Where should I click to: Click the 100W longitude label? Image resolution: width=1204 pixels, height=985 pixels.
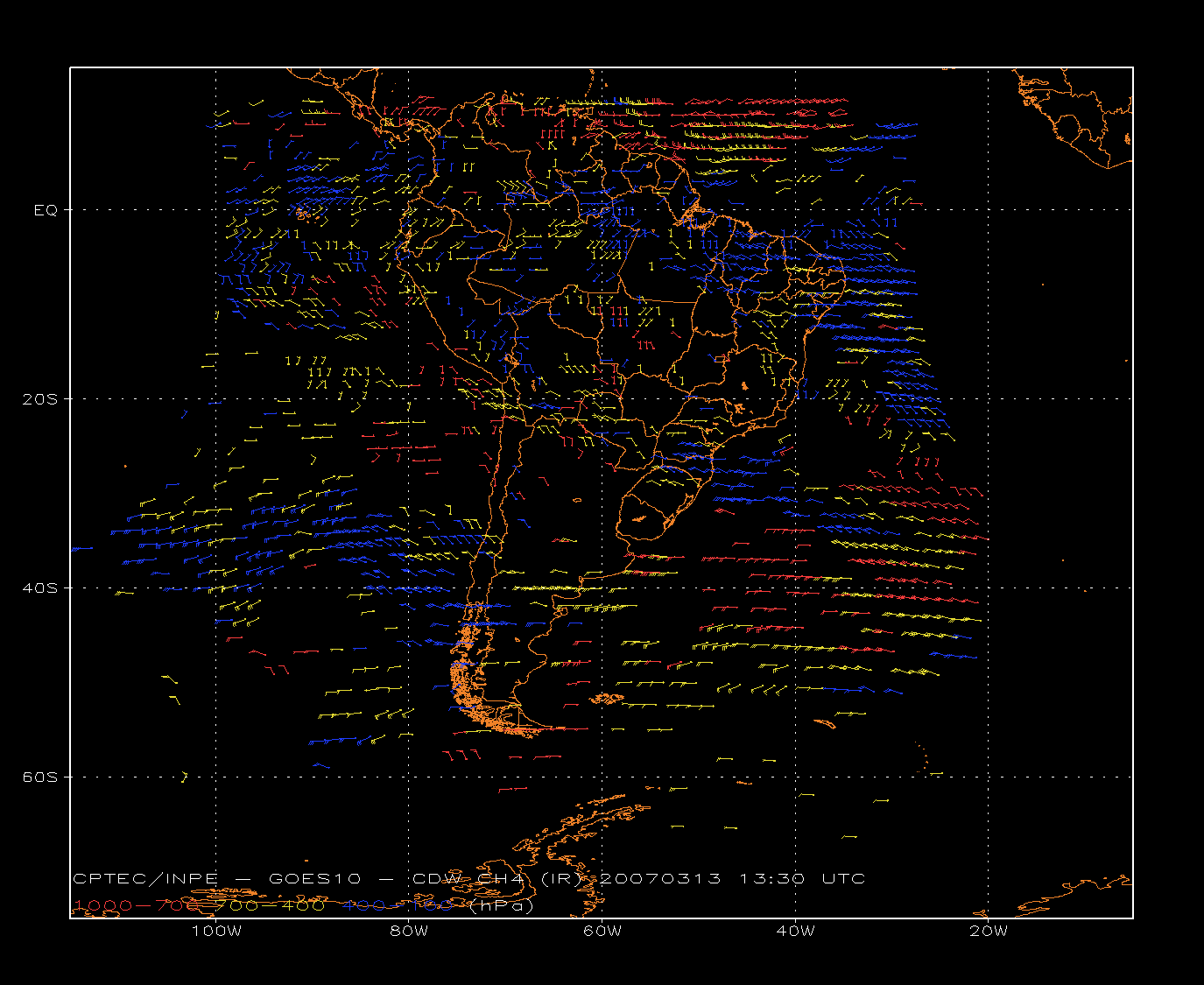click(216, 931)
